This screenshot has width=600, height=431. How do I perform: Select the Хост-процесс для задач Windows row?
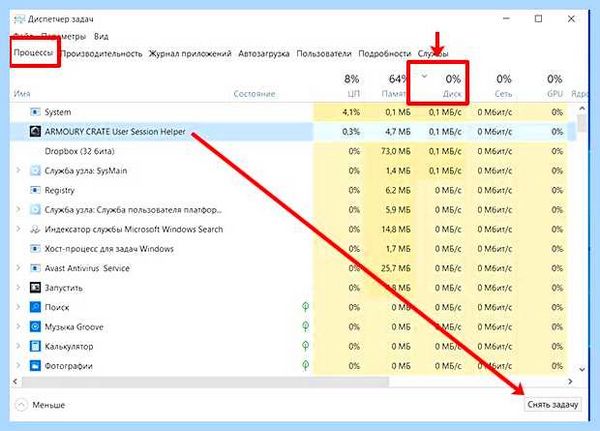289,249
